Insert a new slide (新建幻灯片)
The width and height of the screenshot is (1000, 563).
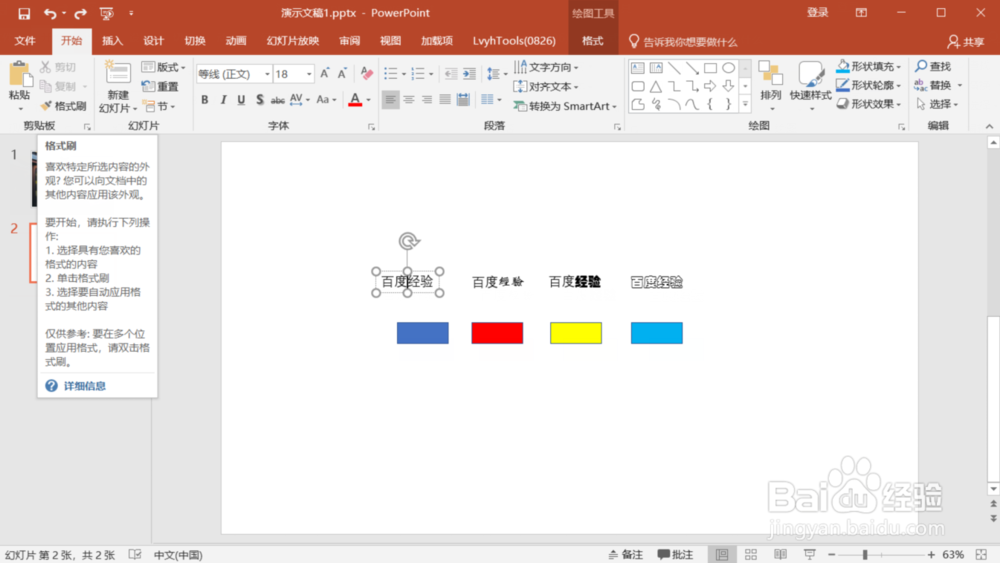pyautogui.click(x=118, y=87)
